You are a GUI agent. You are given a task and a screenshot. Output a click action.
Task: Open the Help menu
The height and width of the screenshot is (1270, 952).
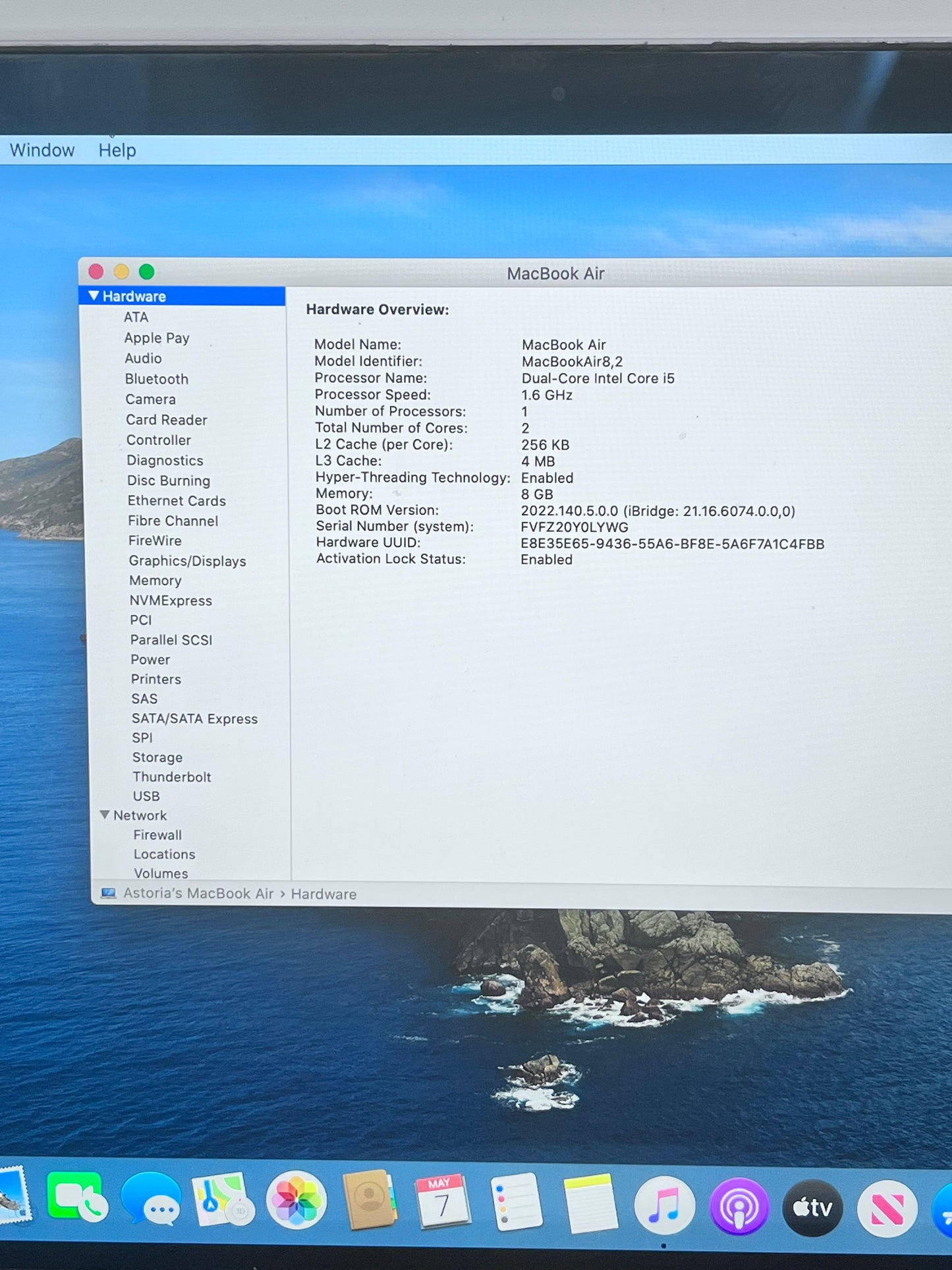click(117, 150)
